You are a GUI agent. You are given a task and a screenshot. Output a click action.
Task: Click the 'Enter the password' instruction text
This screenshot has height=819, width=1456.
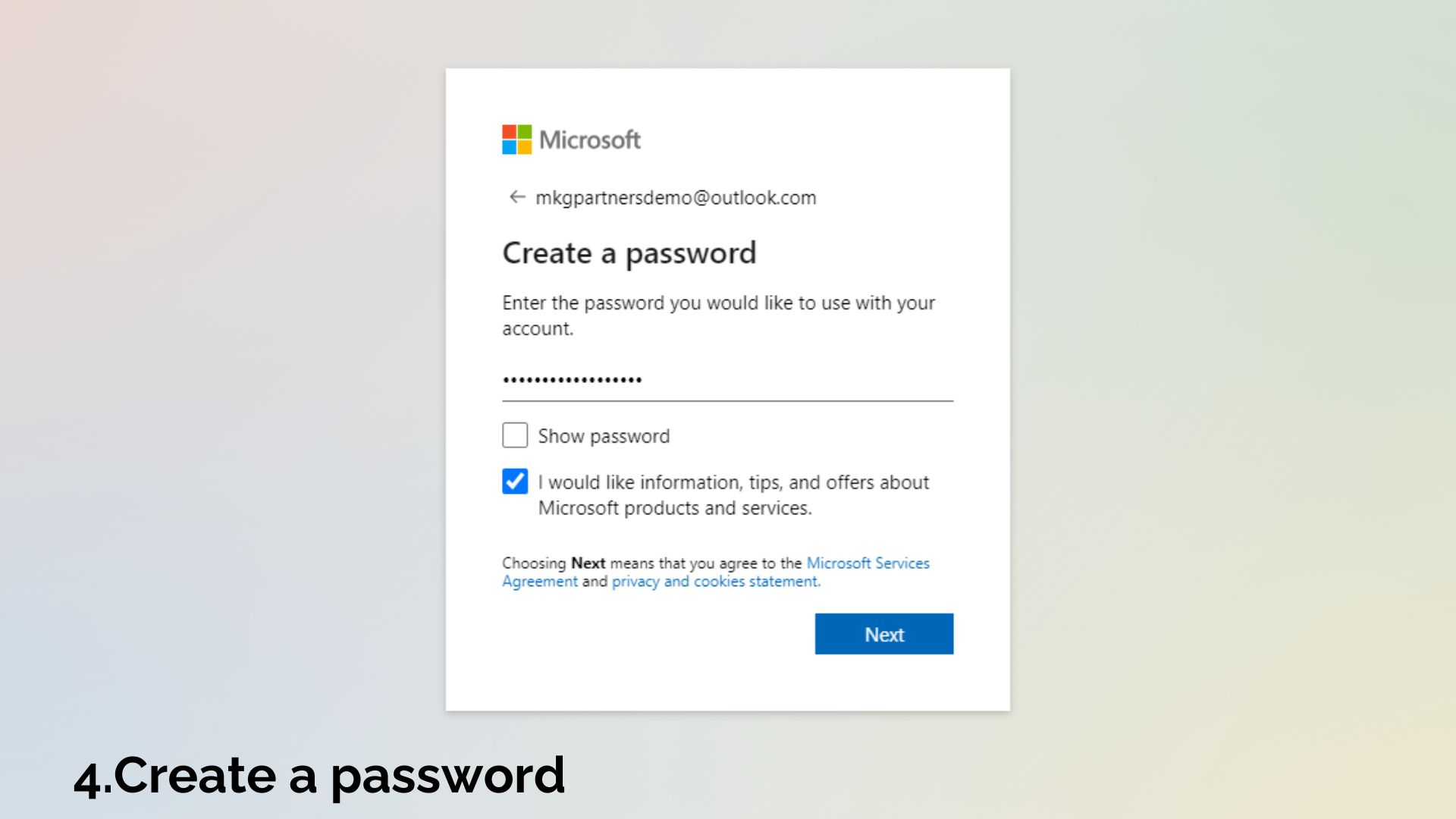718,315
